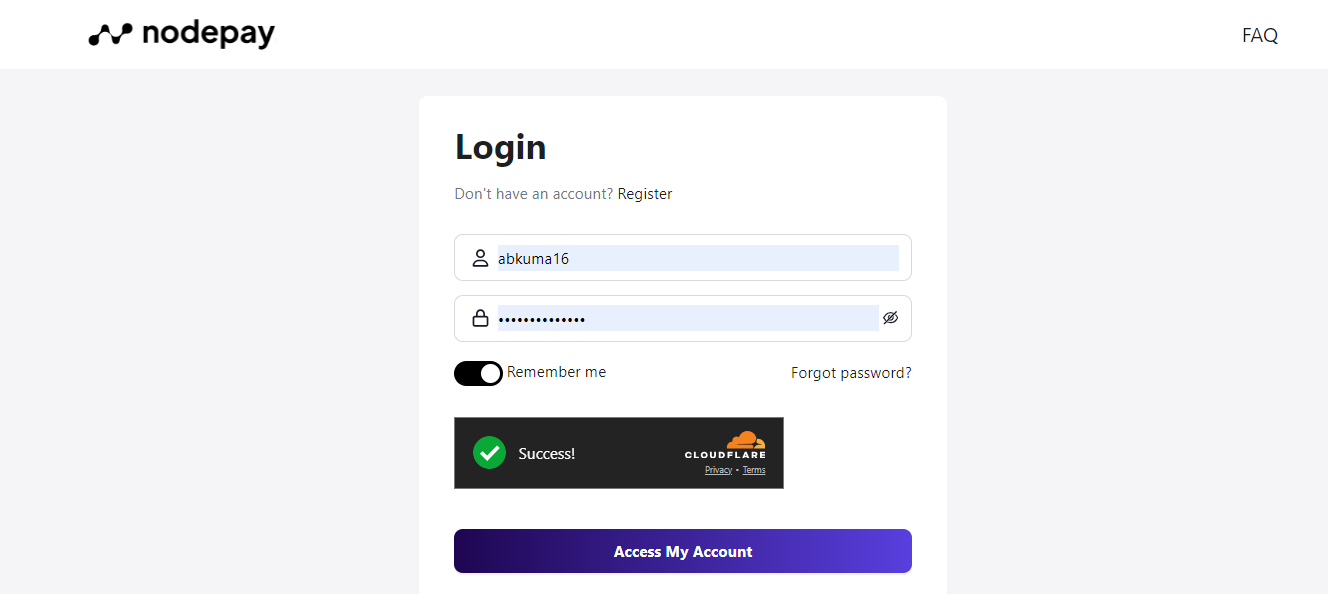
Task: Click the padlock icon in password field
Action: coord(480,317)
